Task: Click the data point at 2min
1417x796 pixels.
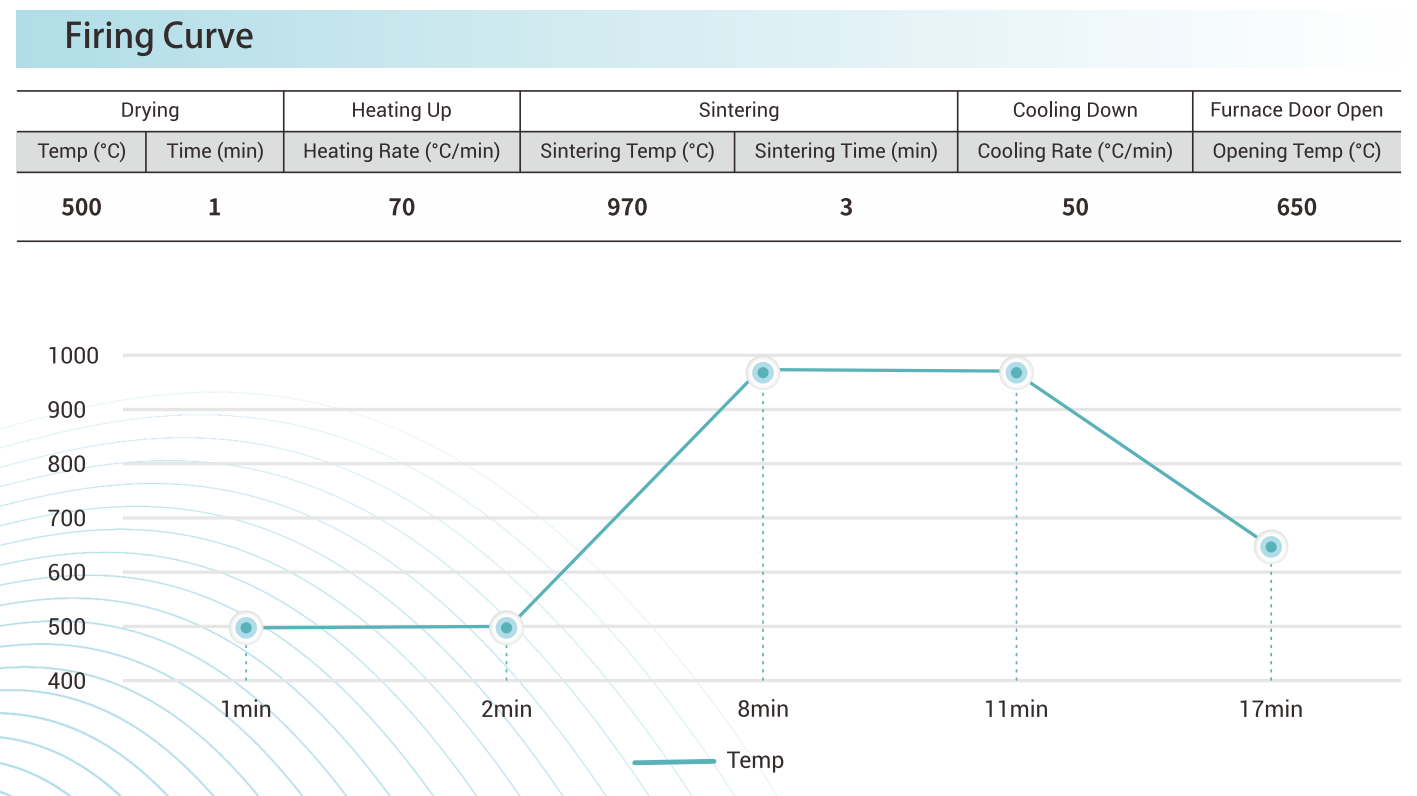Action: (507, 628)
